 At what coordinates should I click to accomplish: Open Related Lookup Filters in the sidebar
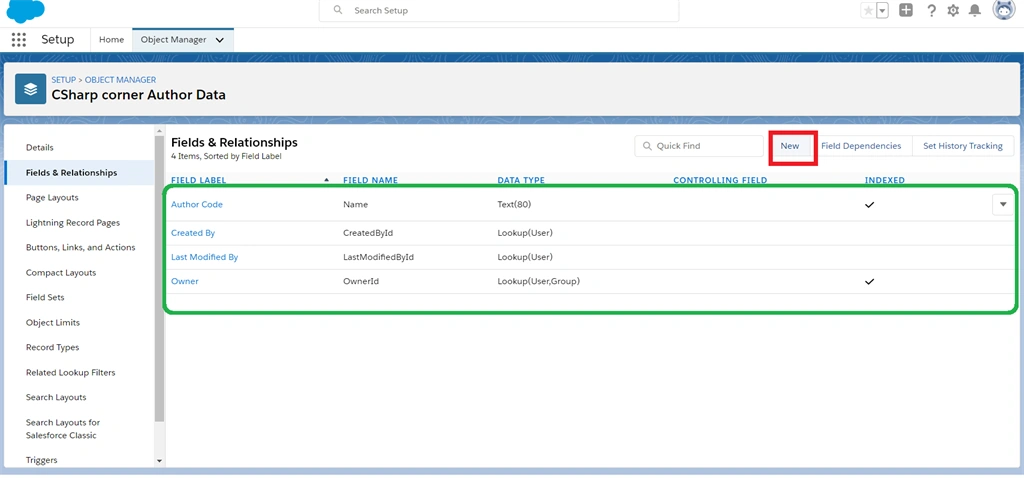coord(71,372)
